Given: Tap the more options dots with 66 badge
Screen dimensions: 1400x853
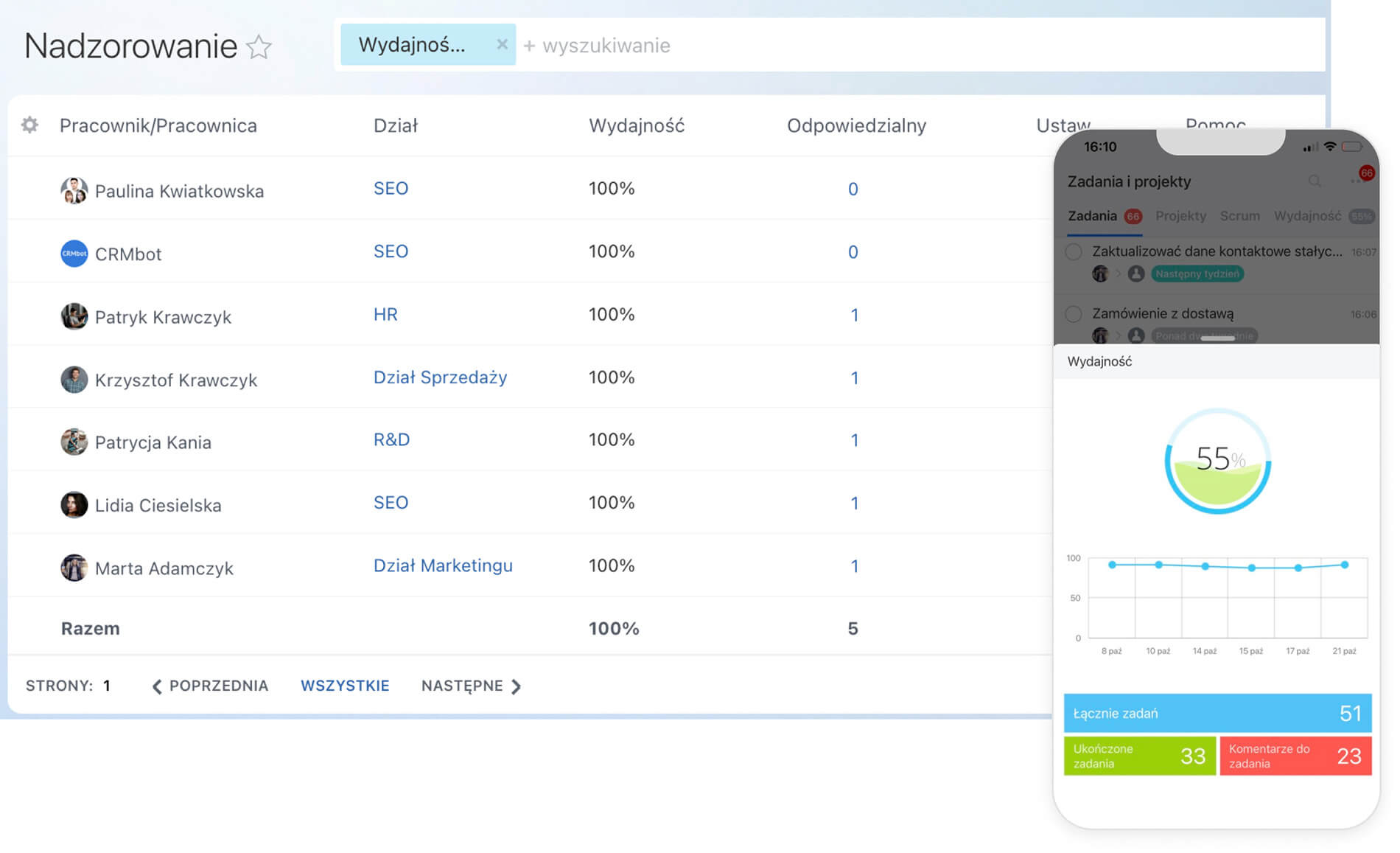Looking at the screenshot, I should click(x=1358, y=179).
